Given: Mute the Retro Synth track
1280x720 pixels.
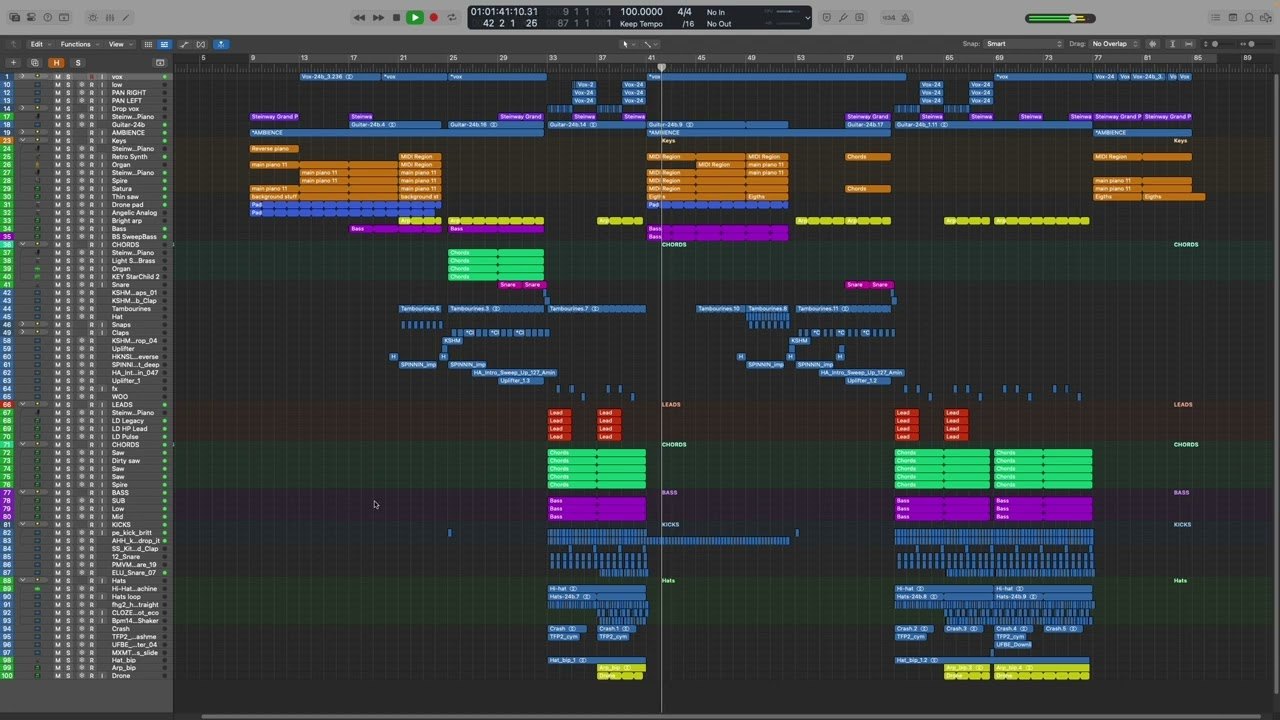Looking at the screenshot, I should click(x=57, y=156).
